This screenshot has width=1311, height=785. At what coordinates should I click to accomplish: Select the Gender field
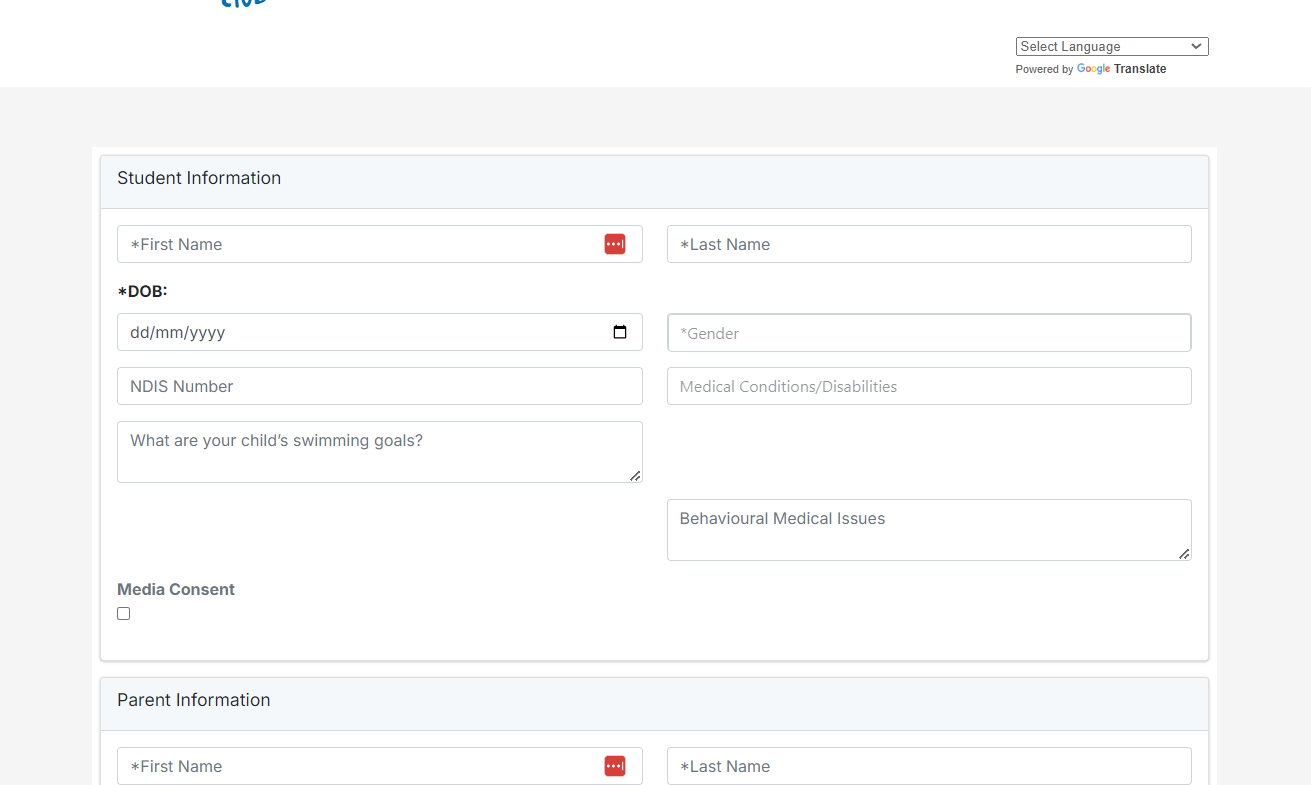929,333
